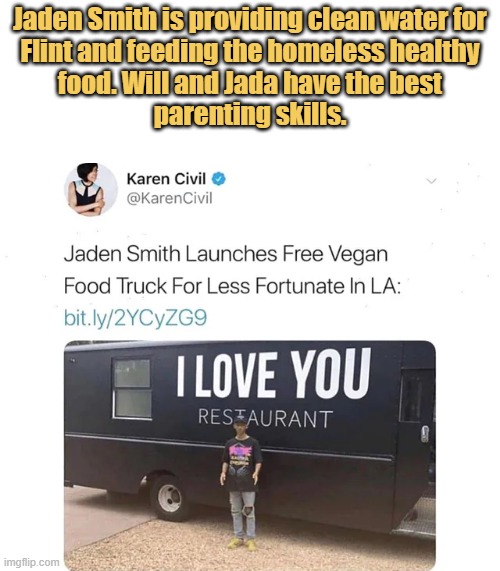Viewport: 500px width, 571px height.
Task: Click the I LOVE YOU truck lettering
Action: (273, 374)
